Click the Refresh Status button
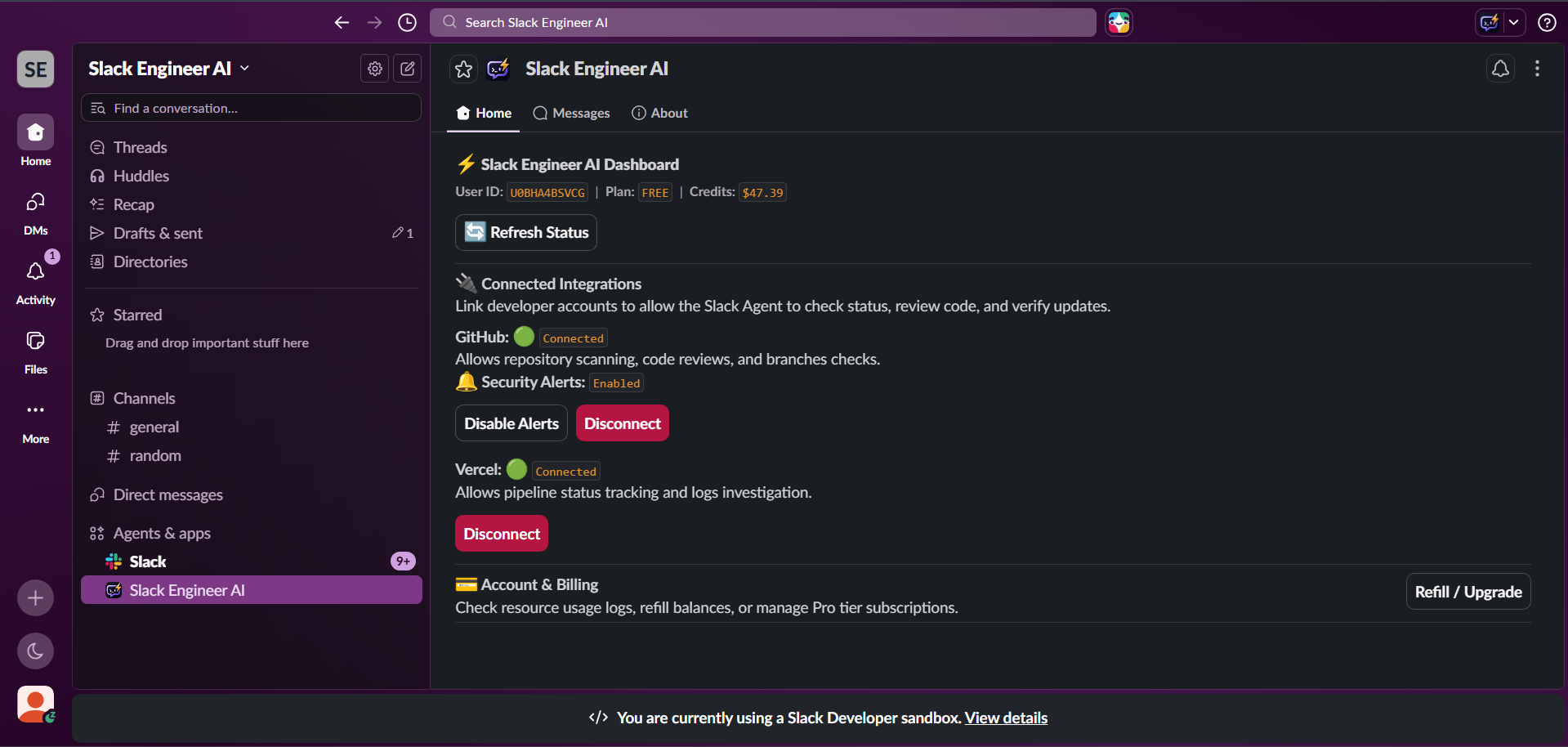 click(526, 232)
